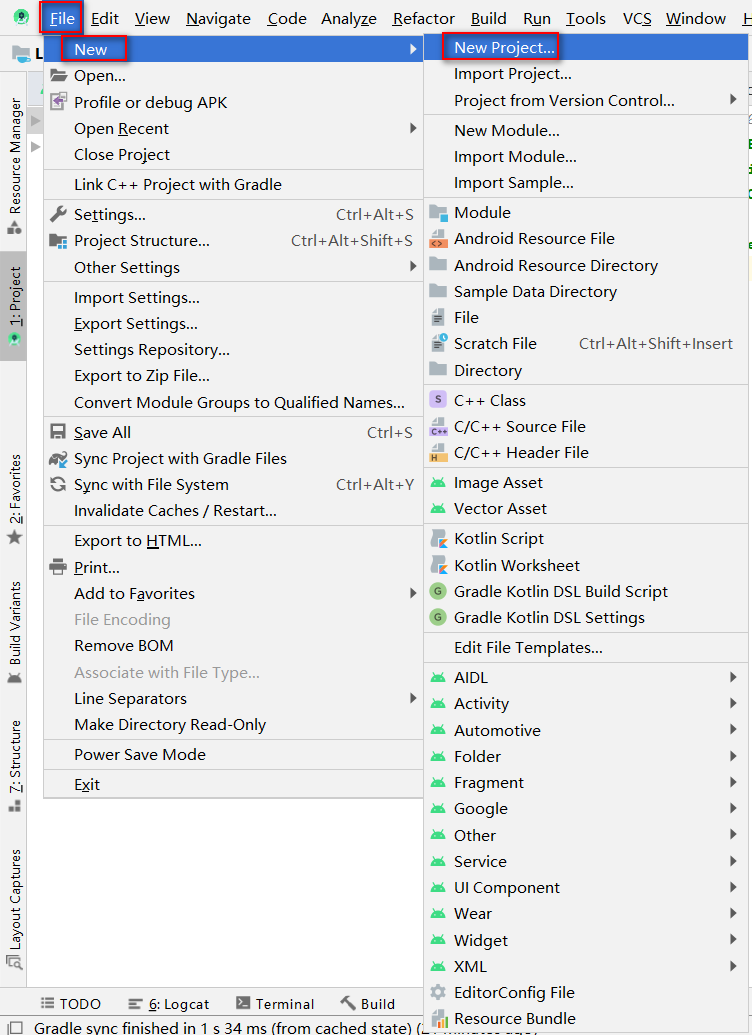Screen dimensions: 752x1035
Task: Expand the Open Recent submenu
Action: [x=120, y=128]
